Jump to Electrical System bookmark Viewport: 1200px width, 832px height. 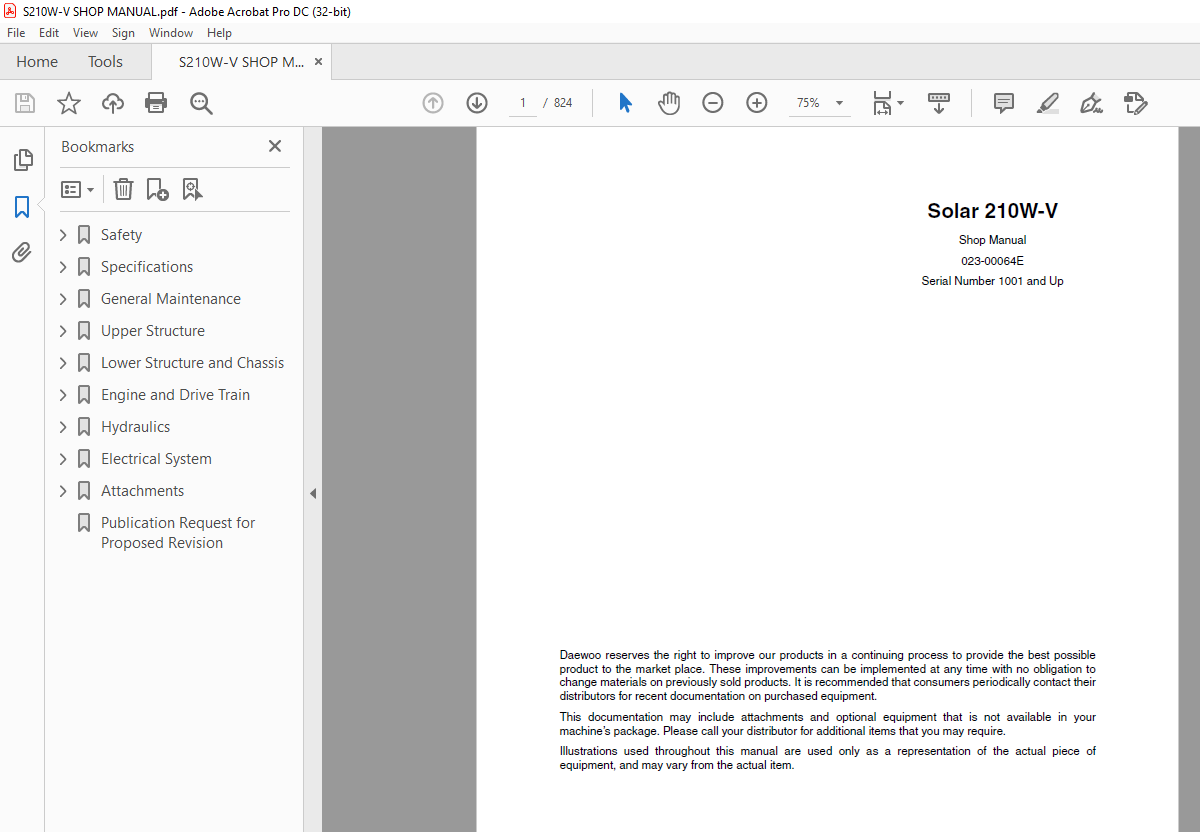pos(156,459)
